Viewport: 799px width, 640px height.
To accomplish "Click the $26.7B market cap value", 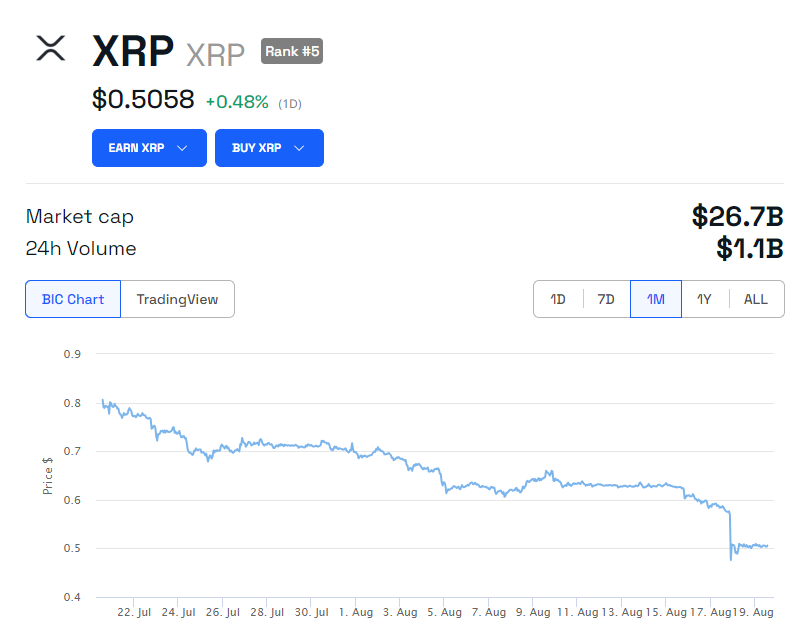I will [x=737, y=216].
